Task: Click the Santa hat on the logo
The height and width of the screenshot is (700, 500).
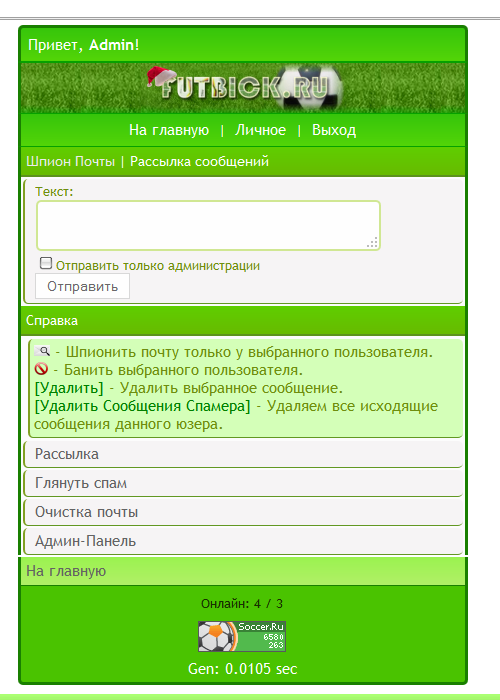Action: pyautogui.click(x=159, y=77)
